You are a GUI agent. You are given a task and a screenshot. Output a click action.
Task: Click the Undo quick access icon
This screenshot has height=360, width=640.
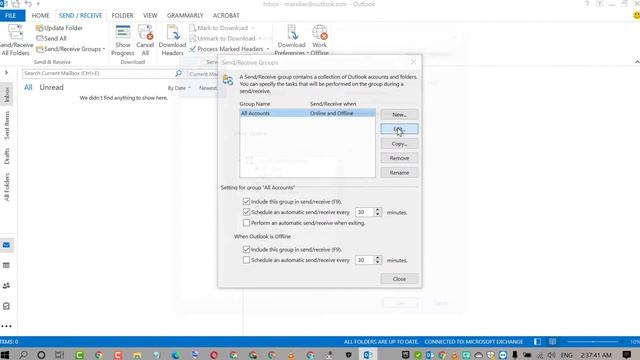pos(28,4)
